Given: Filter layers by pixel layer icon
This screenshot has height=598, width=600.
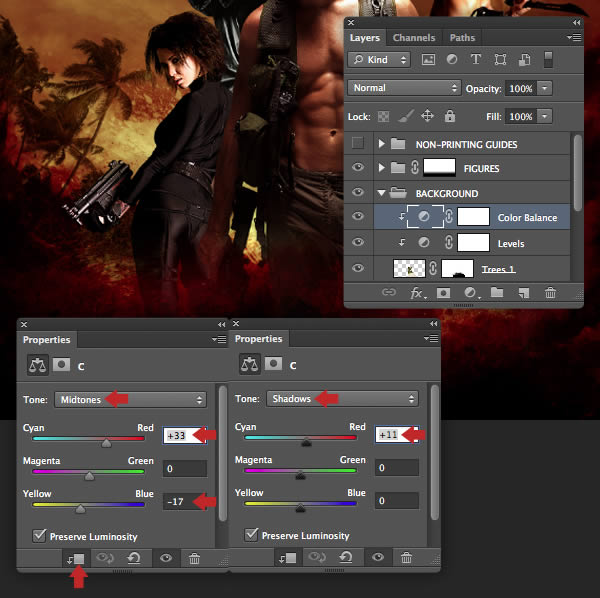Looking at the screenshot, I should (x=428, y=59).
